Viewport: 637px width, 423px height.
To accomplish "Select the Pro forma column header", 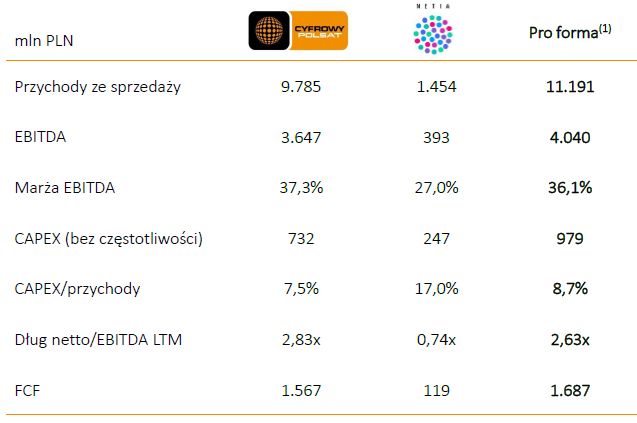I will point(569,33).
